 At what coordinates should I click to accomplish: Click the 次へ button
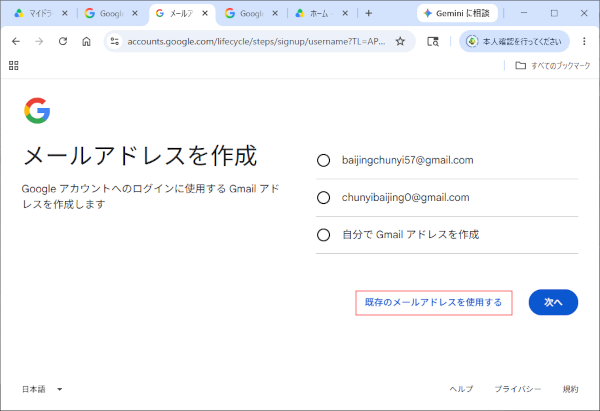tap(553, 302)
